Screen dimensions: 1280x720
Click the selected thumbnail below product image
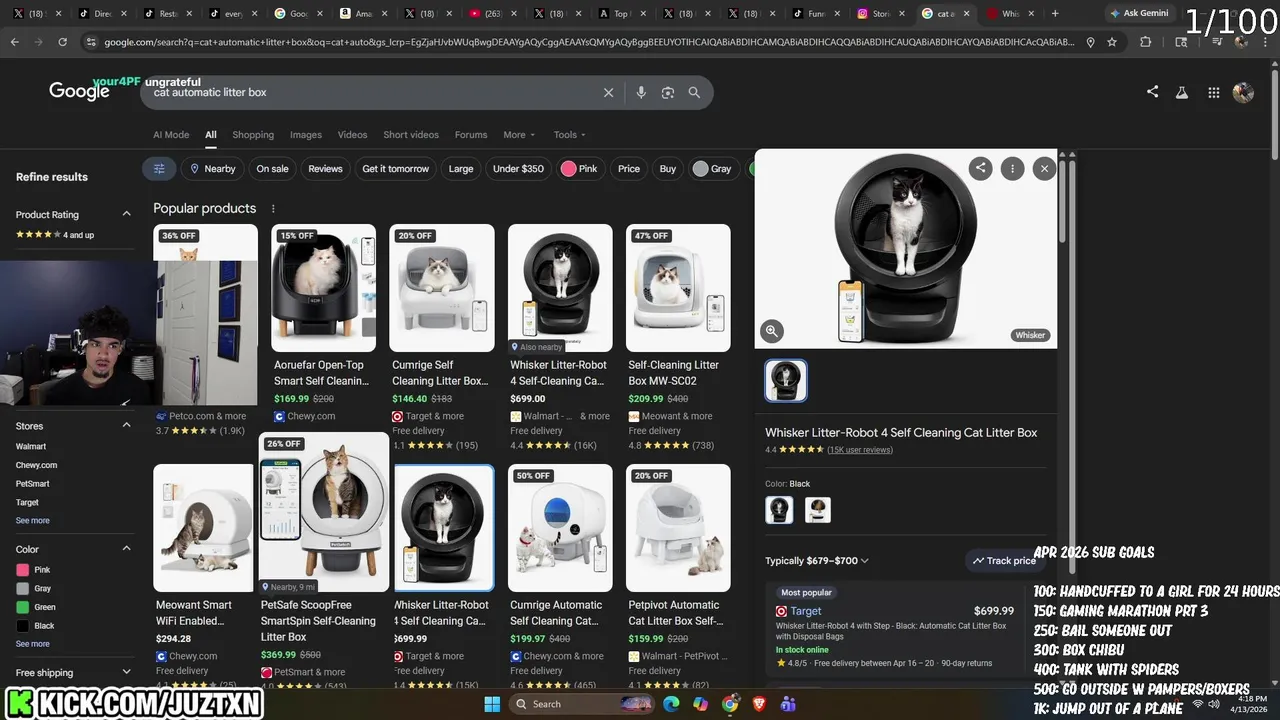(x=786, y=380)
